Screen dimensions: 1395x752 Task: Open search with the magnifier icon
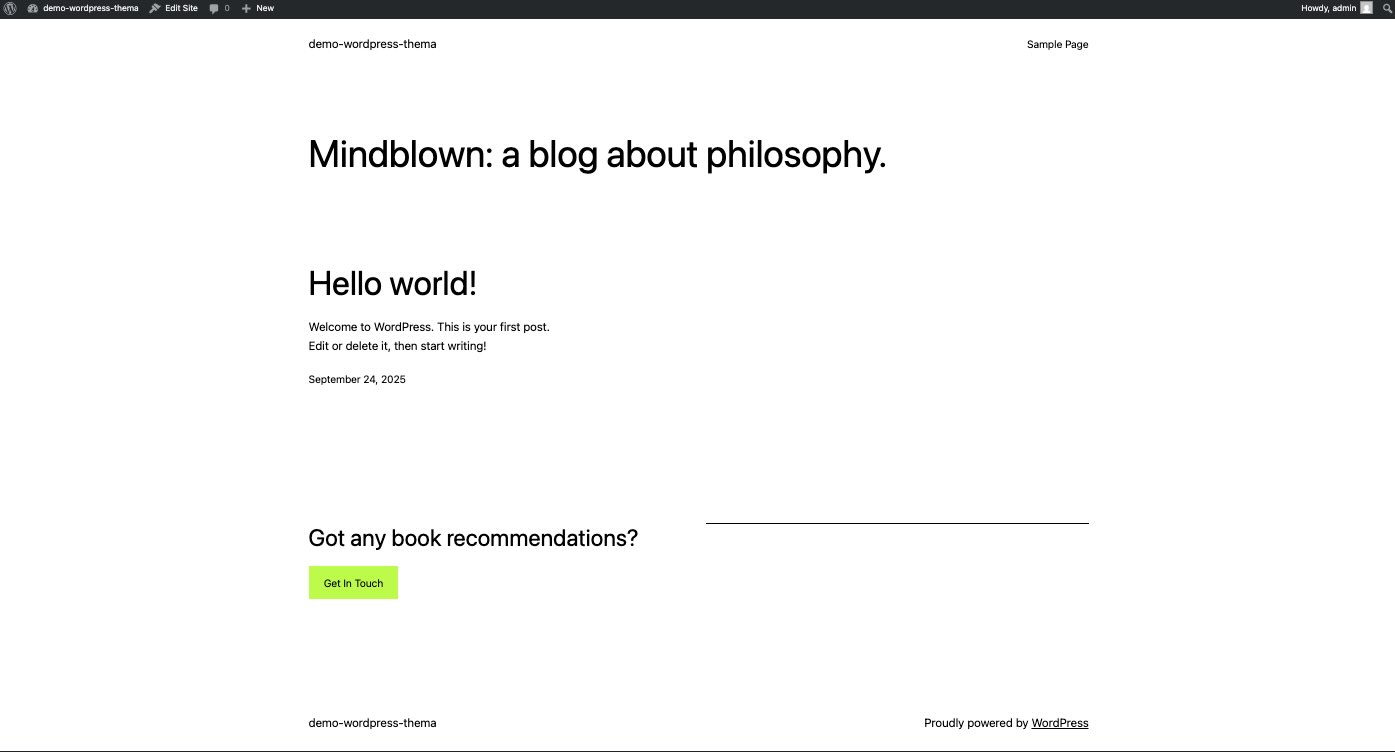pyautogui.click(x=1386, y=8)
